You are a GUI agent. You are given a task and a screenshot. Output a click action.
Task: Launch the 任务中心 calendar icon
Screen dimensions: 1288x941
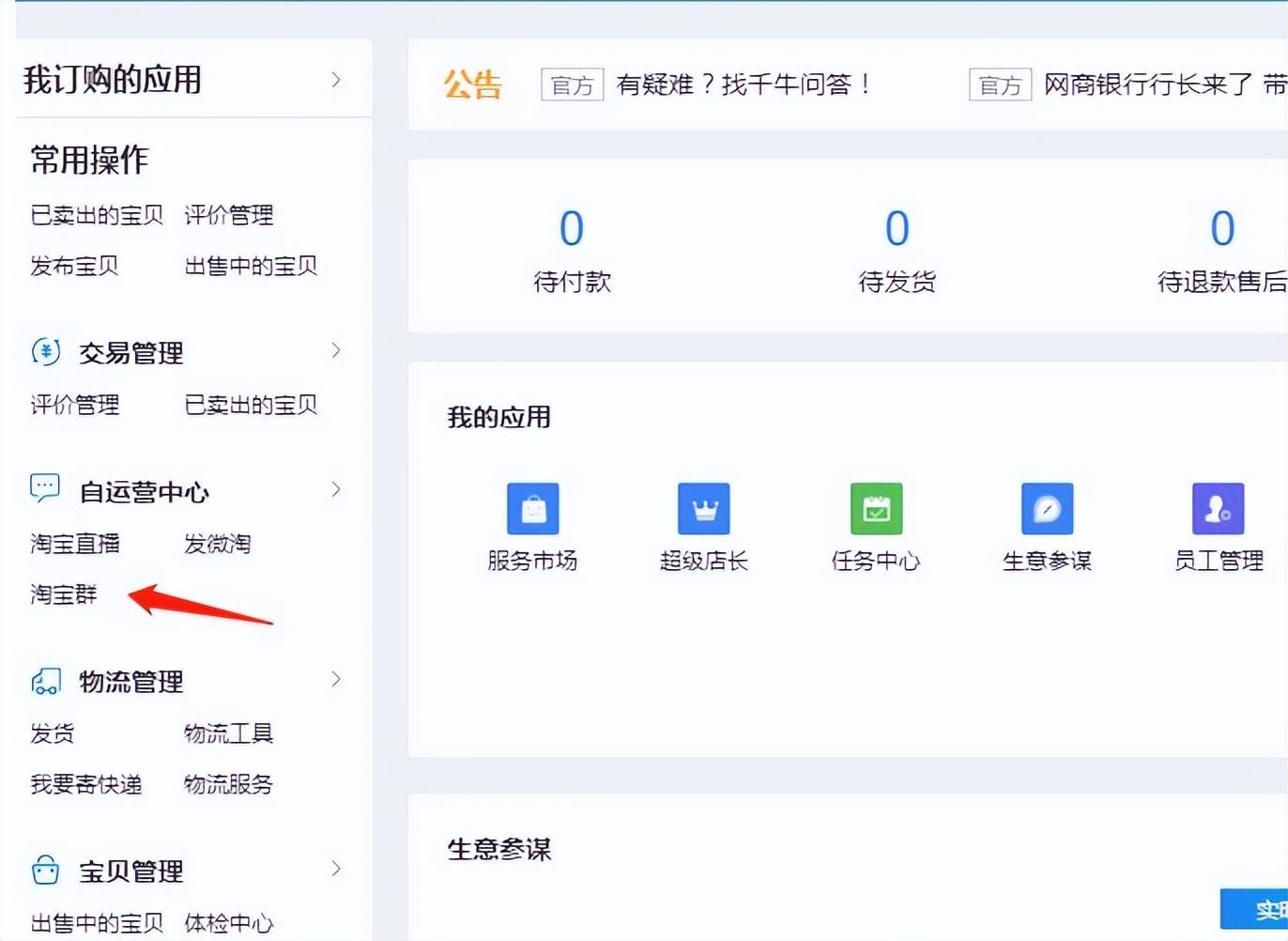click(x=876, y=508)
